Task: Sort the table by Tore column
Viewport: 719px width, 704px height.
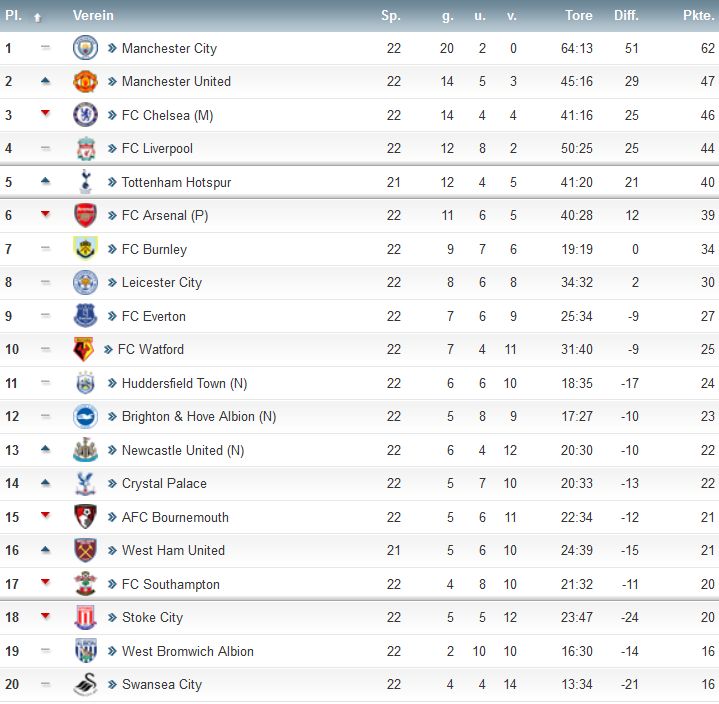Action: [578, 16]
